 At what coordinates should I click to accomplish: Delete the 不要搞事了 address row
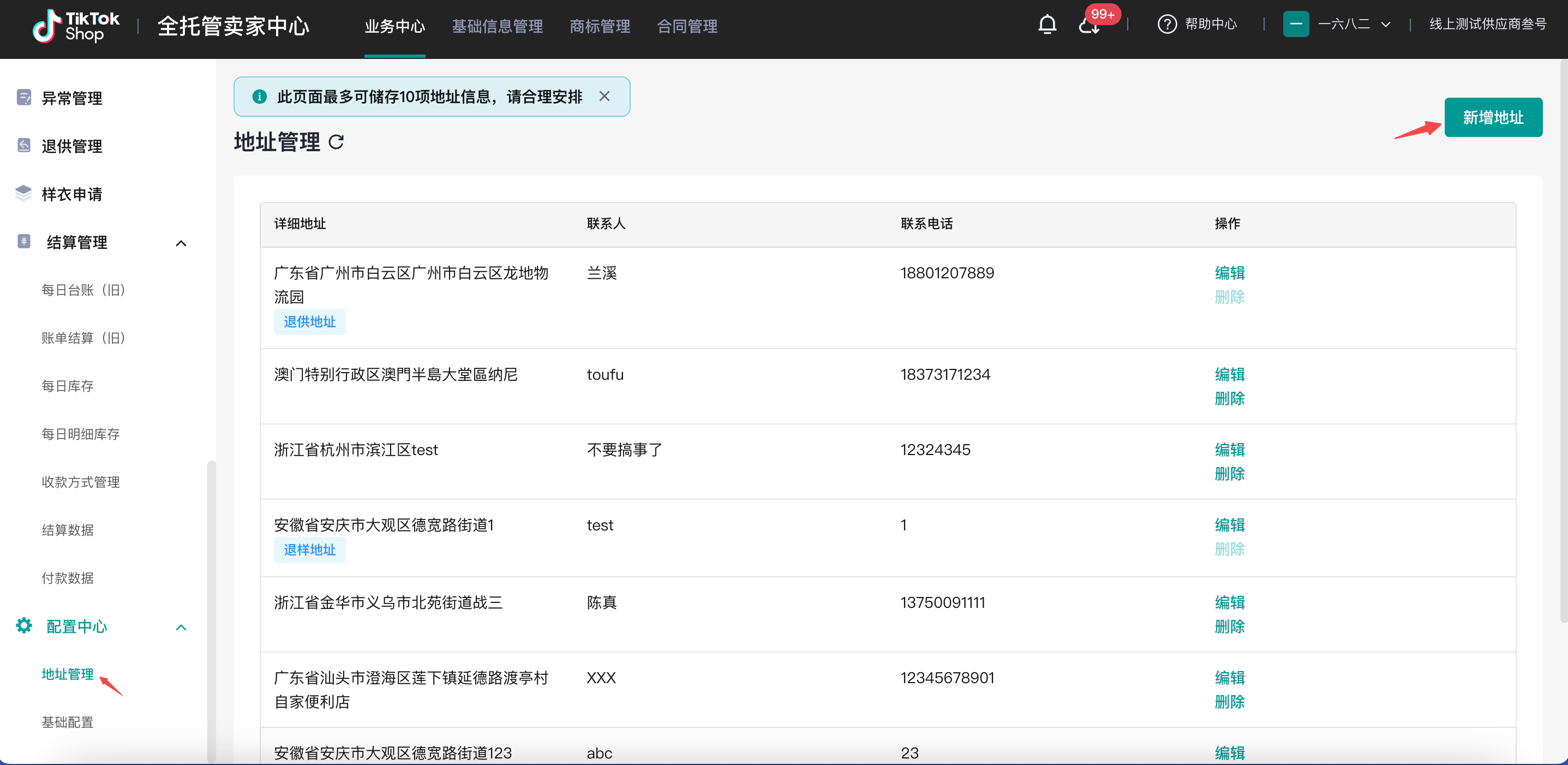(1230, 474)
